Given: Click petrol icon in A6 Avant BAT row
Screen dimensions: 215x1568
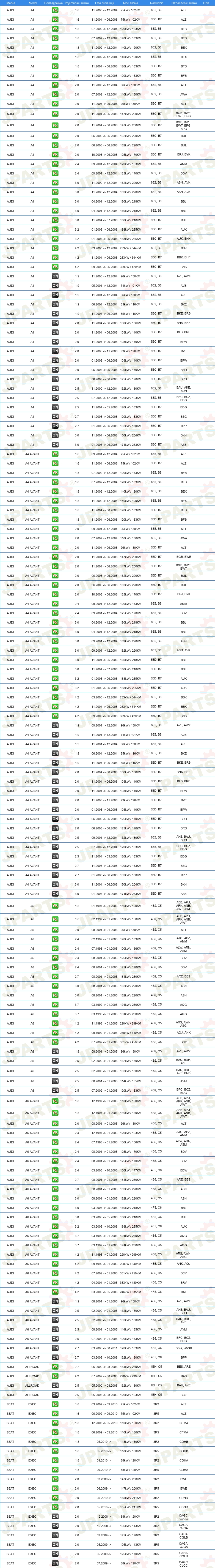Looking at the screenshot, I should coord(55,1292).
